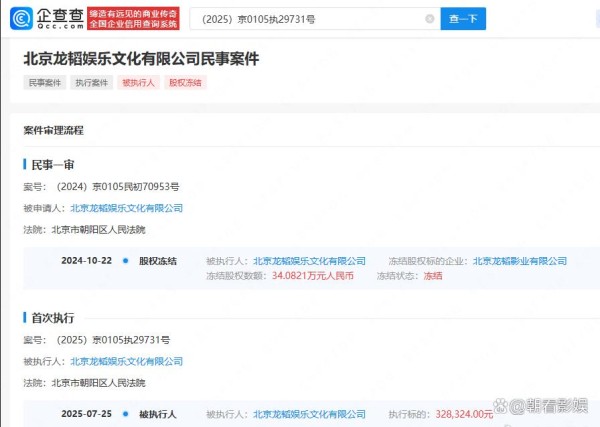Open 北京龙韬娱乐文化有限公司 link under 被申请人
This screenshot has height=427, width=600.
(x=127, y=208)
